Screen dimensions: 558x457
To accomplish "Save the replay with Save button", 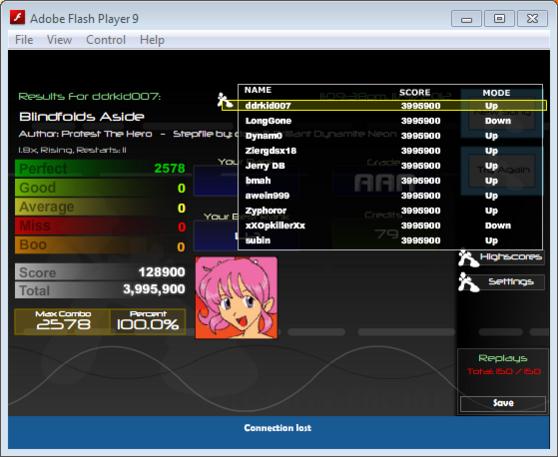I will (503, 403).
